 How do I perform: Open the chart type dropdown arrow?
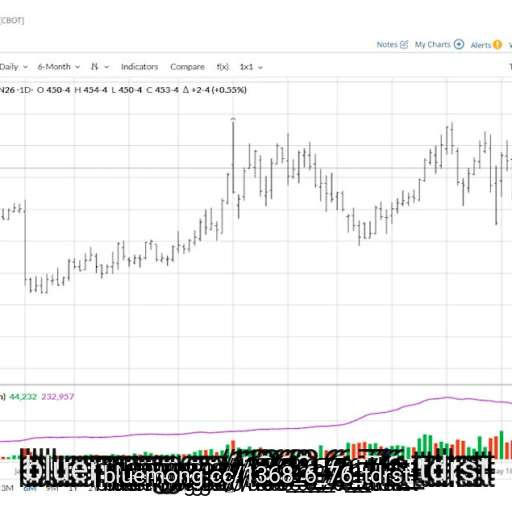pos(107,67)
